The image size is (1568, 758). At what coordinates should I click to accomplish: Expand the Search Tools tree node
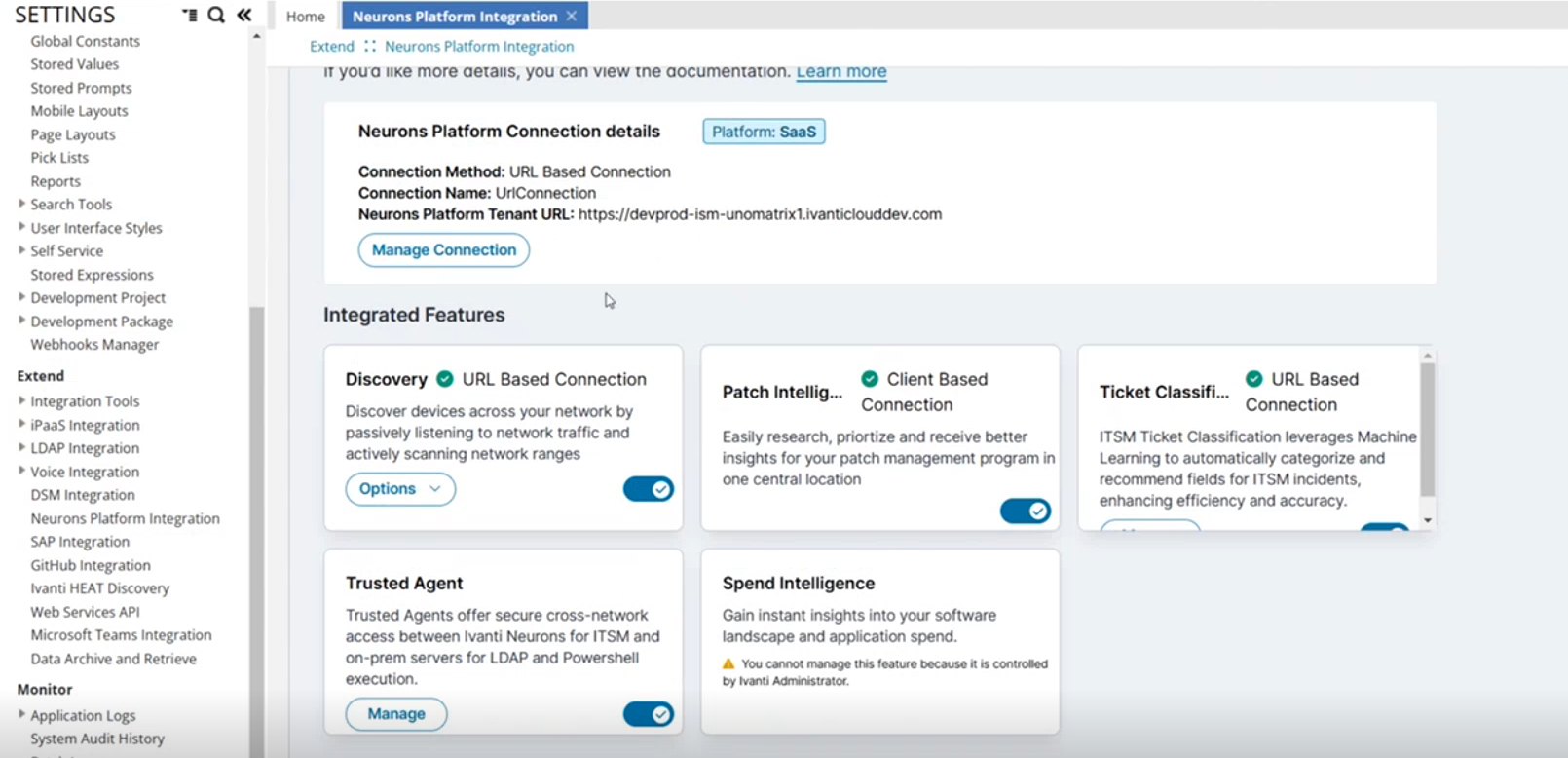[22, 204]
